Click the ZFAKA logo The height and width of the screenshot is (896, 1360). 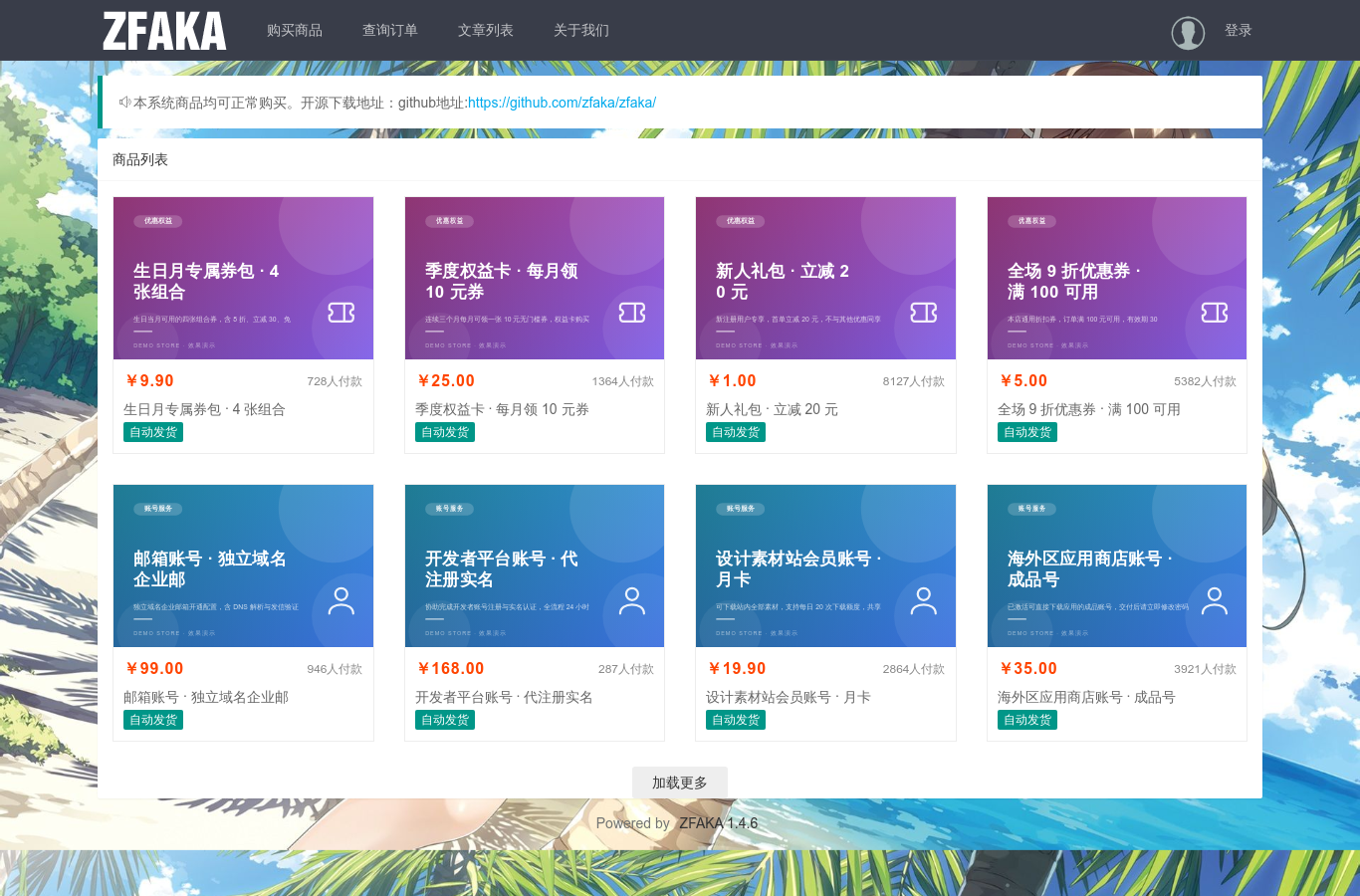click(x=164, y=31)
